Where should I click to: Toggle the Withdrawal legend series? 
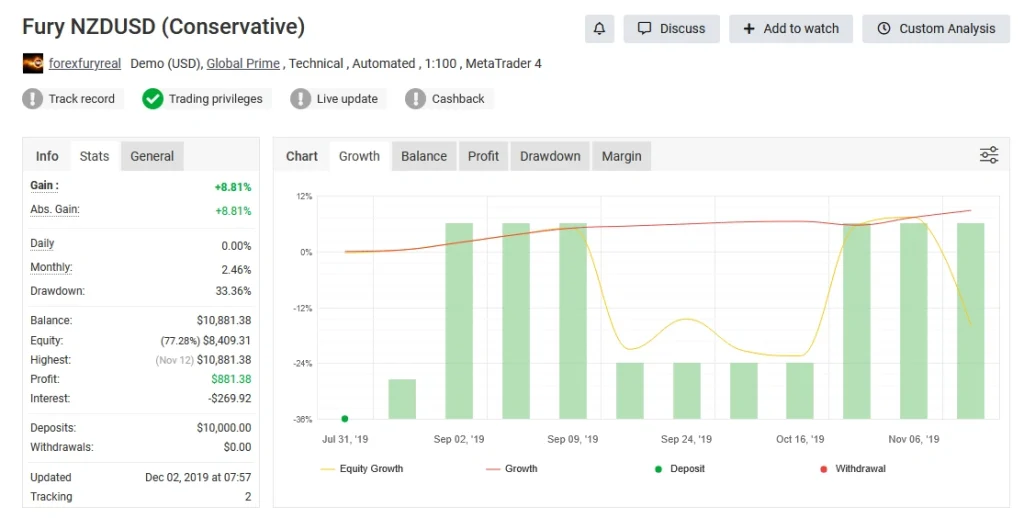coord(852,469)
